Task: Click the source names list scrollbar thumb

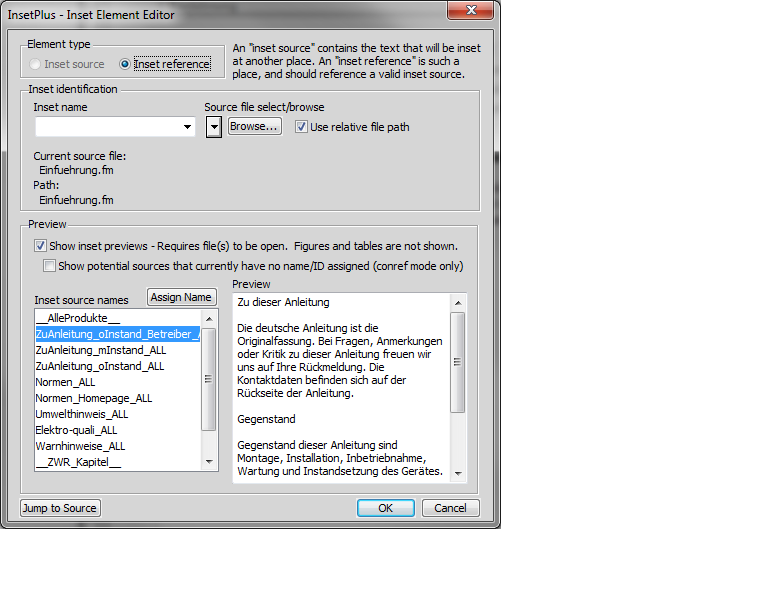Action: click(x=209, y=379)
